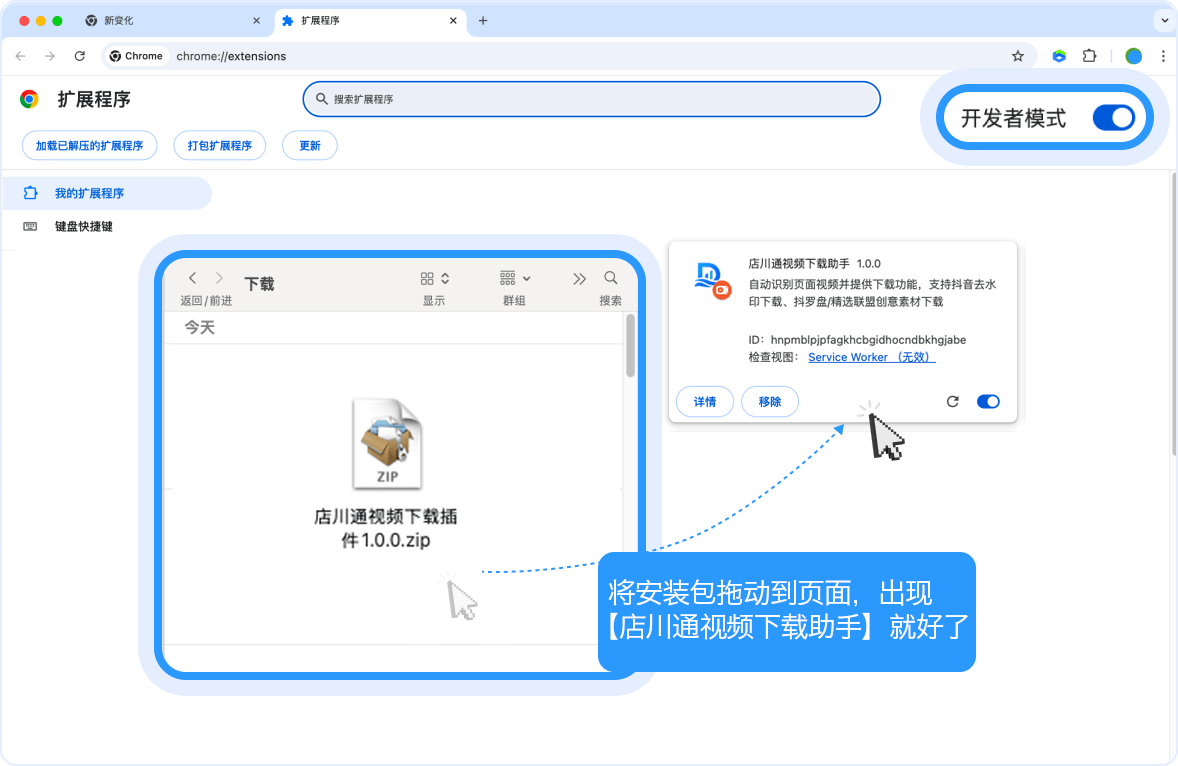Click 移除 to remove the extension
Image resolution: width=1178 pixels, height=766 pixels.
click(x=769, y=402)
